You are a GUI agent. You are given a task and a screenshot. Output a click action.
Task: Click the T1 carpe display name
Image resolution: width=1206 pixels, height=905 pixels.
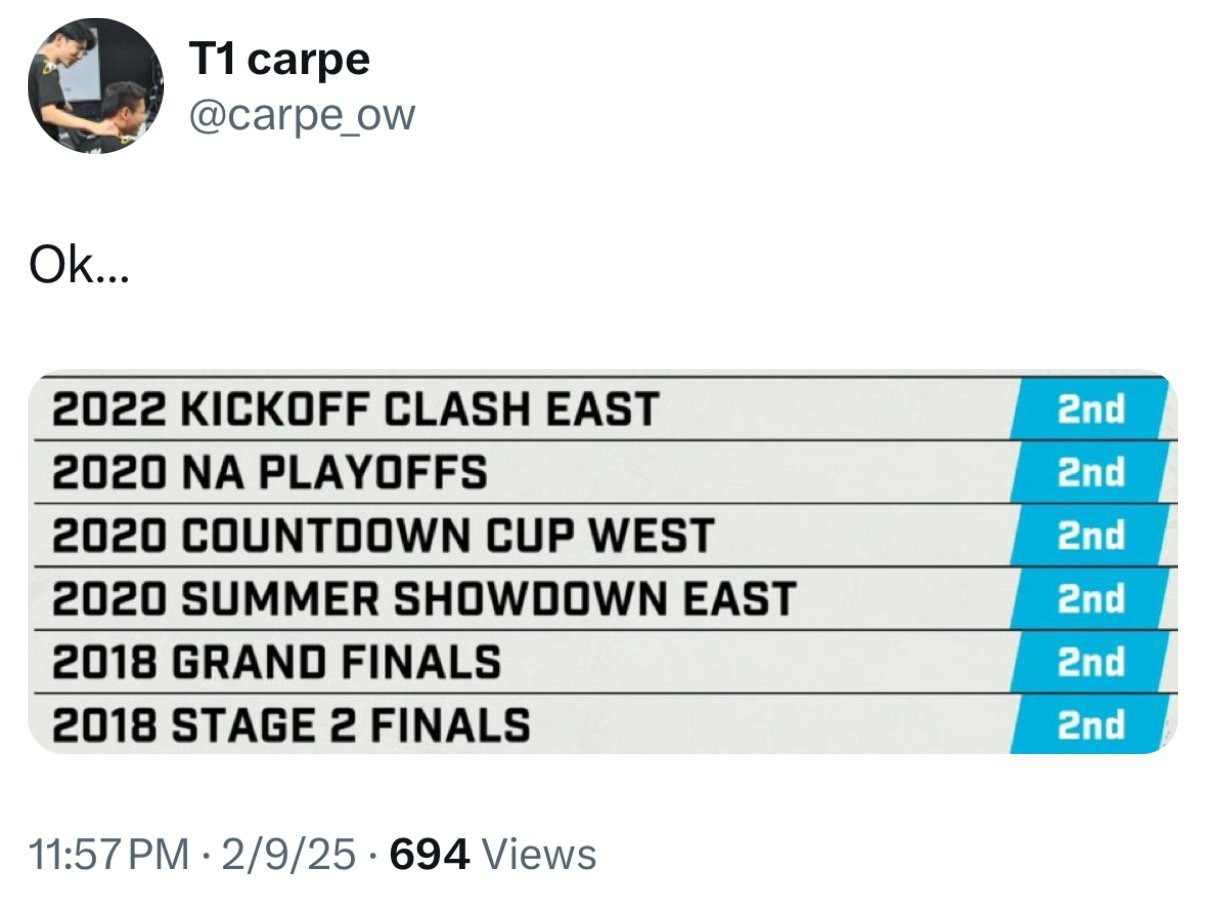click(279, 60)
